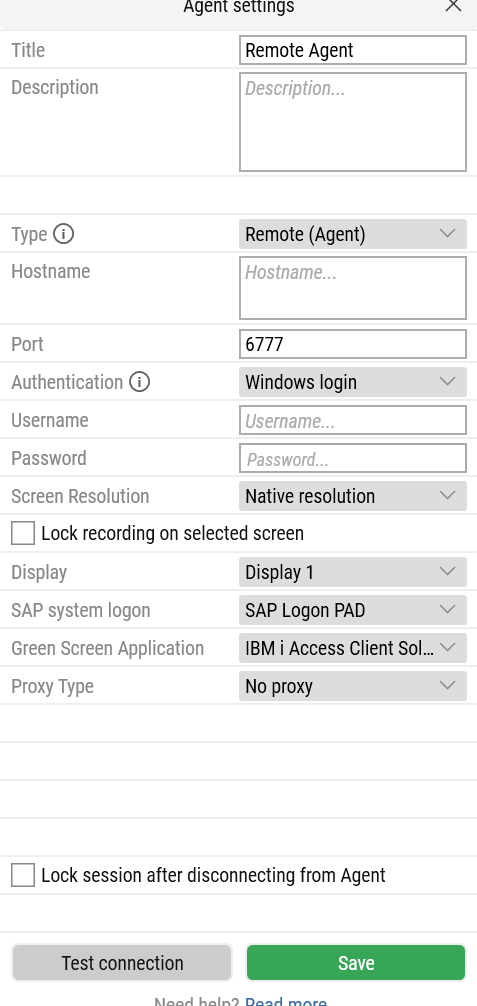Expand the Authentication dropdown set to Windows login
This screenshot has width=477, height=1006.
[352, 382]
